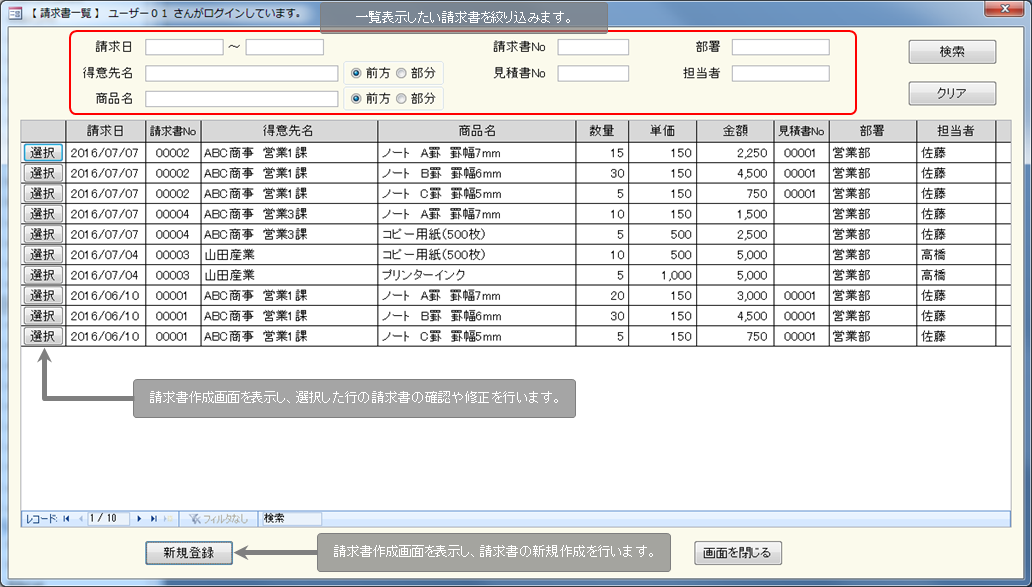The image size is (1032, 587).
Task: Select 前方 radio for 商品名
Action: click(x=356, y=98)
